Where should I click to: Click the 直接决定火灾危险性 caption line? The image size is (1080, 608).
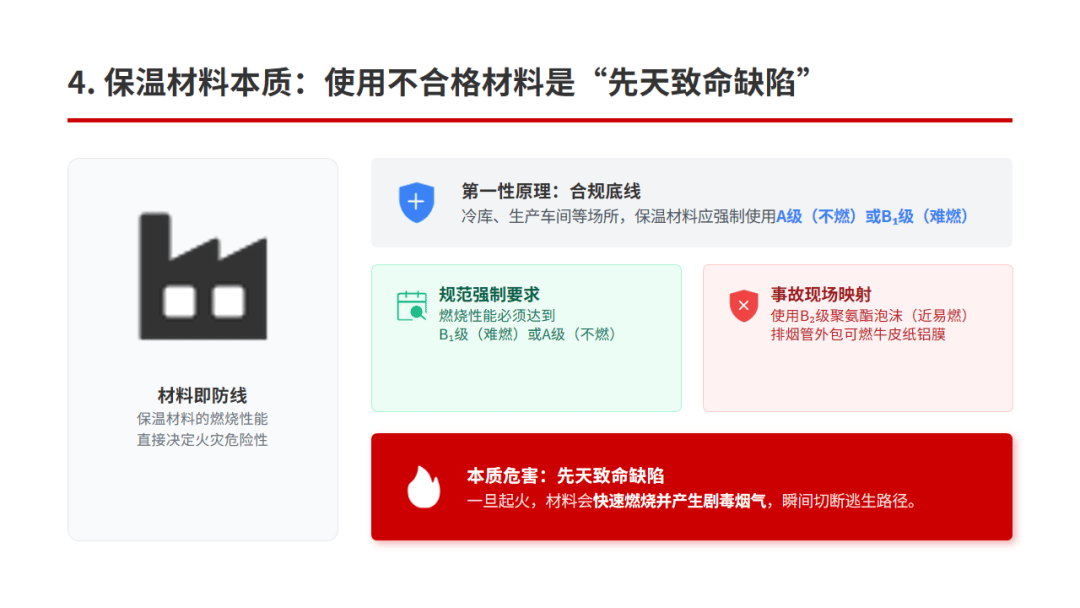[202, 440]
